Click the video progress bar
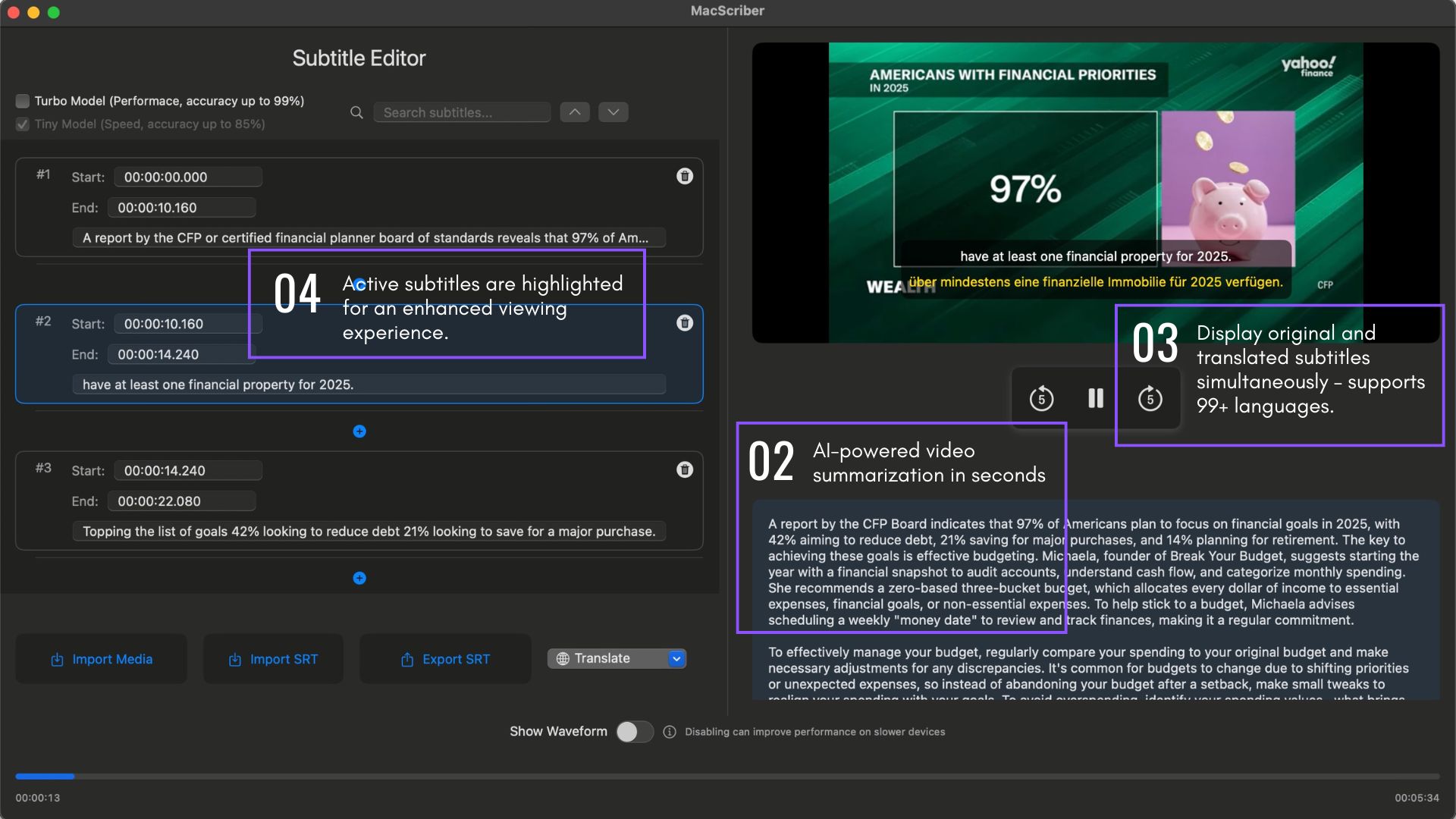1456x819 pixels. coord(726,777)
